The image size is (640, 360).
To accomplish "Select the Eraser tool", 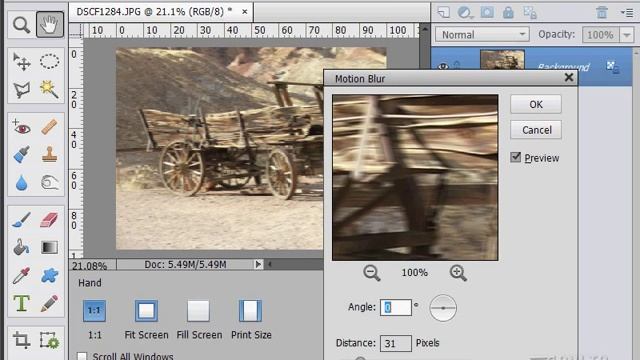I will [49, 220].
